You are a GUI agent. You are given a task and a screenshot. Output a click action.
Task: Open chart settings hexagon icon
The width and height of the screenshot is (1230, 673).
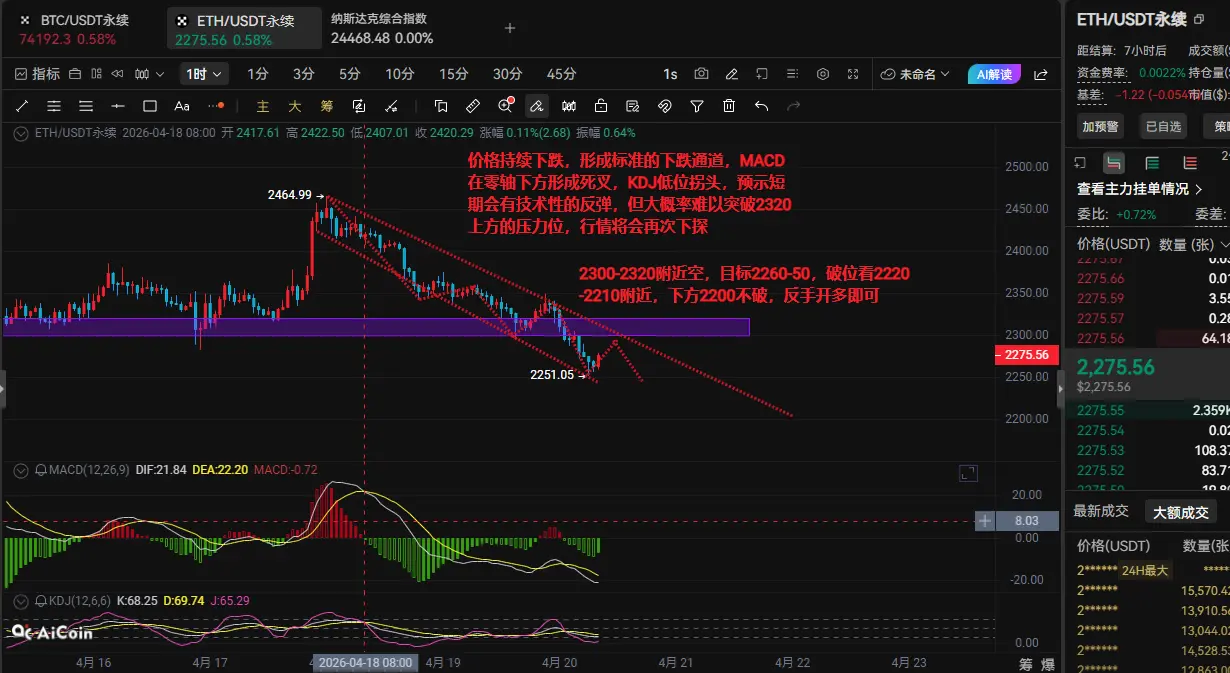[x=823, y=74]
